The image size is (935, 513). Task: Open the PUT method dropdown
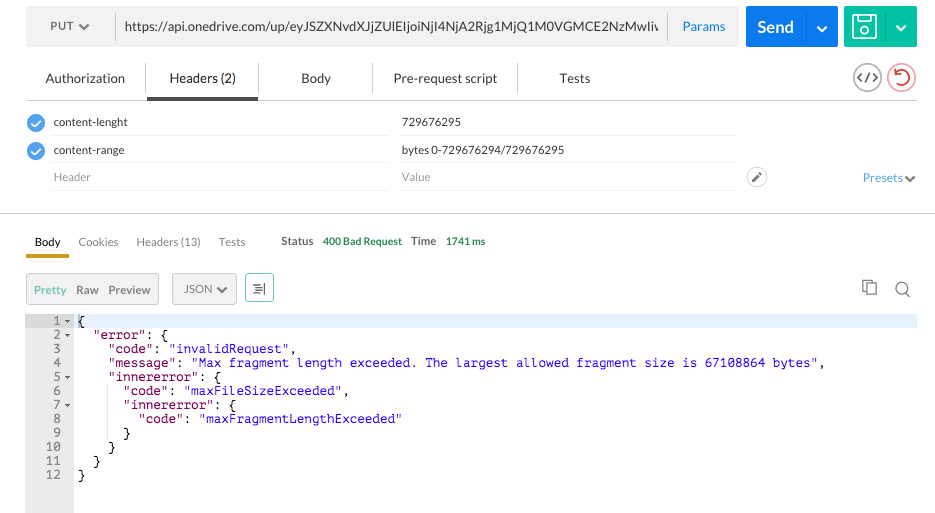(69, 26)
